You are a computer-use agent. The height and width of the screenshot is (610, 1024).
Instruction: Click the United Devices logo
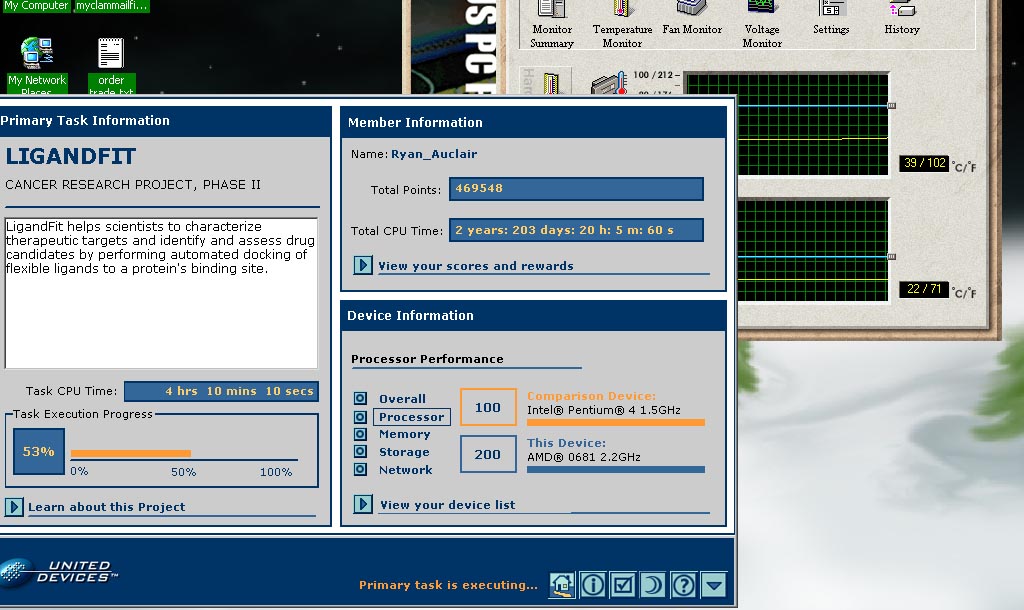(x=59, y=572)
